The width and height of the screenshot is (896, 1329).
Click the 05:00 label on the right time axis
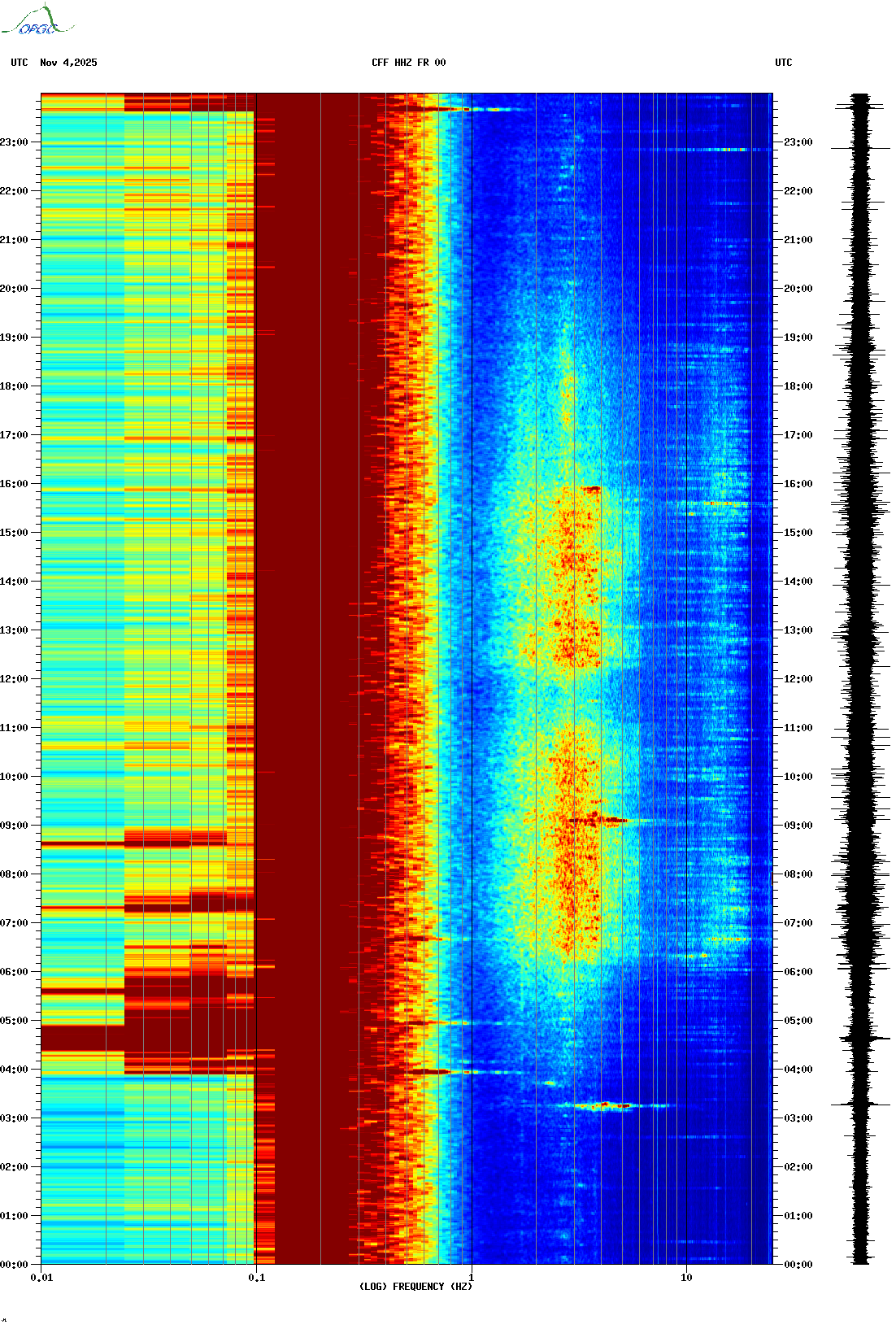(x=798, y=1021)
